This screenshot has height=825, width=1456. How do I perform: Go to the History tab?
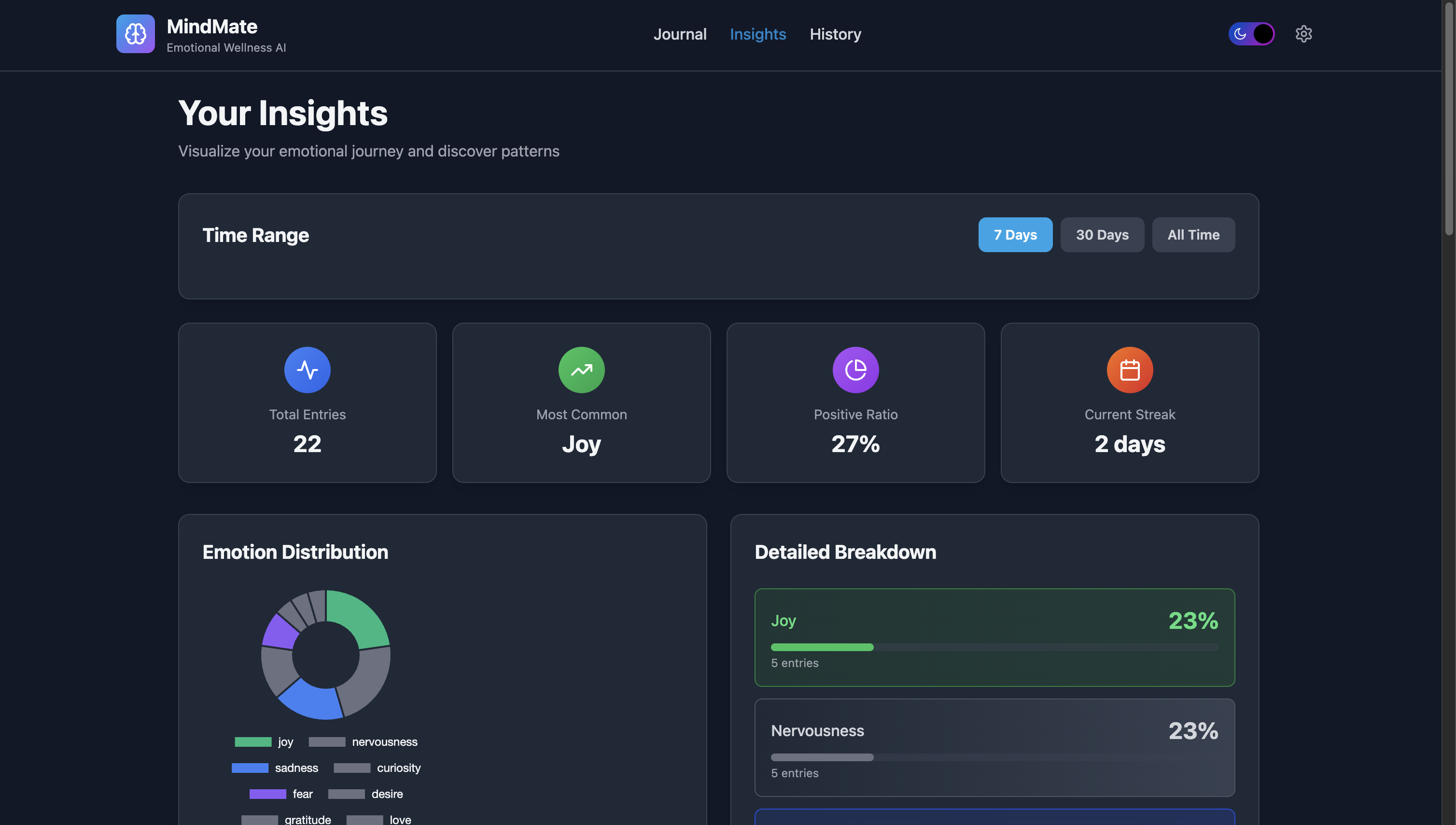tap(835, 34)
